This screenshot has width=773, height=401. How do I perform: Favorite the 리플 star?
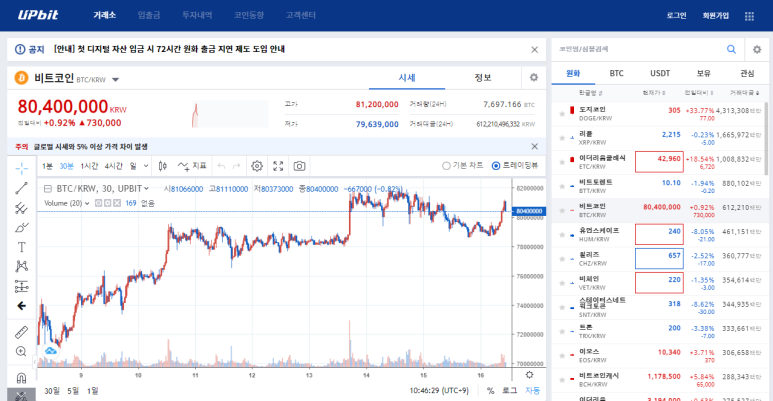tap(562, 138)
